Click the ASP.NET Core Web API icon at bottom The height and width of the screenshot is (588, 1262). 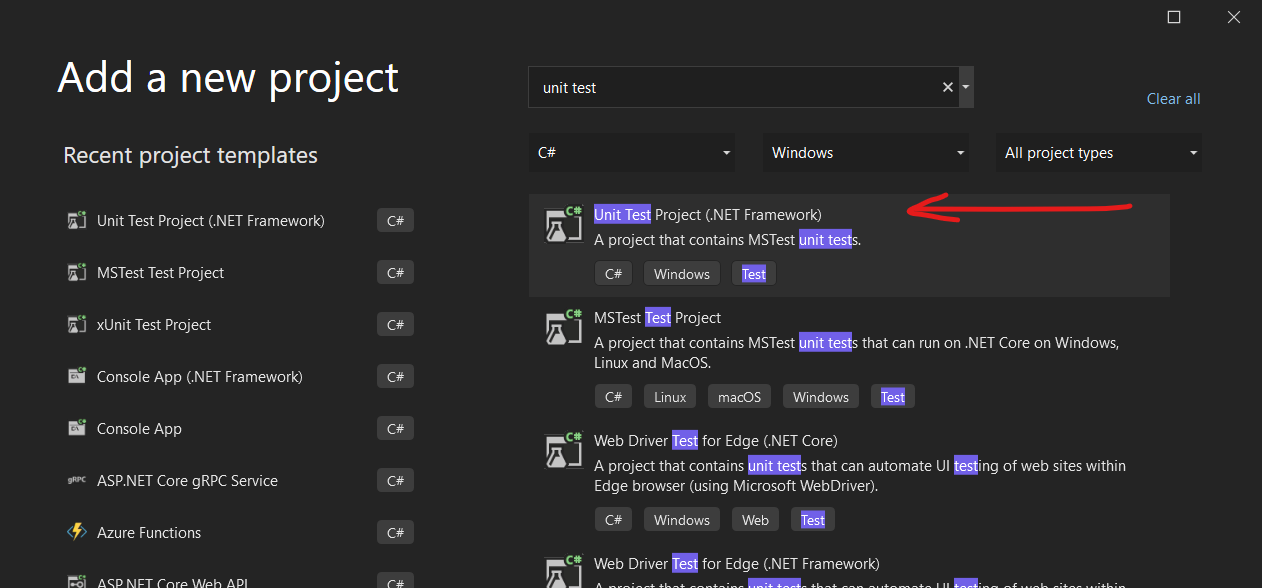(77, 580)
